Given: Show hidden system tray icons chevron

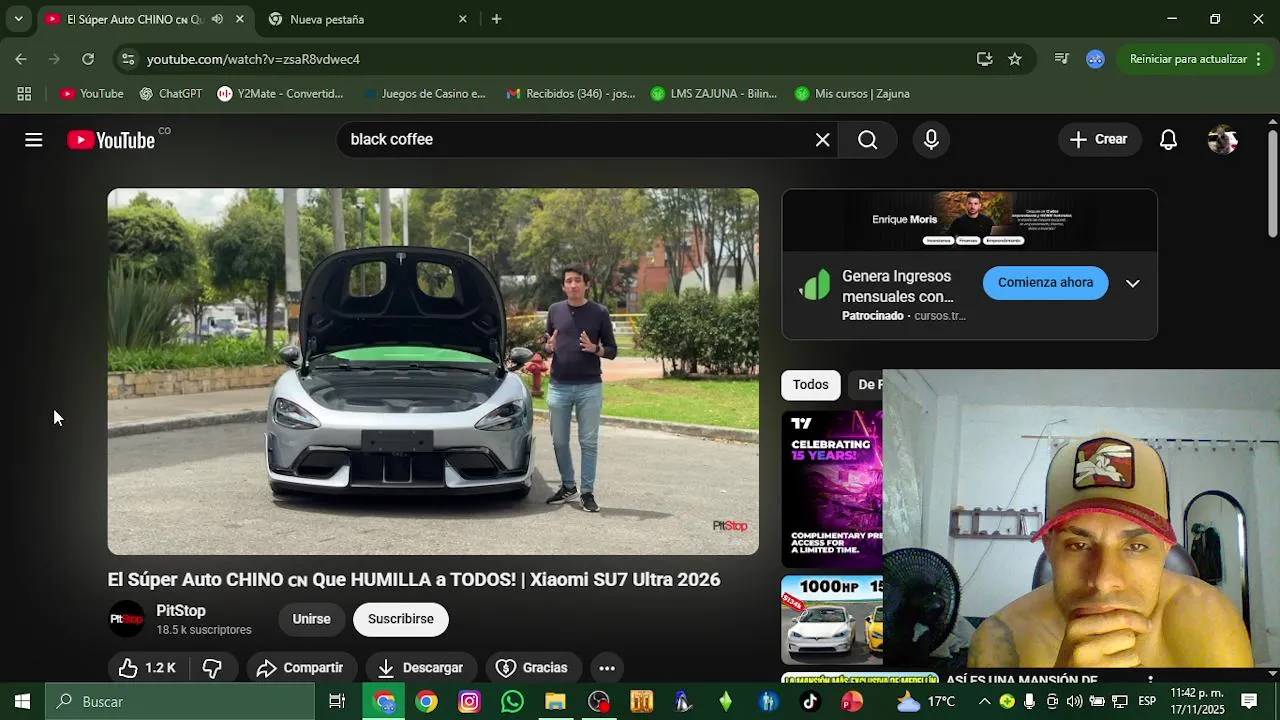Looking at the screenshot, I should click(x=984, y=702).
